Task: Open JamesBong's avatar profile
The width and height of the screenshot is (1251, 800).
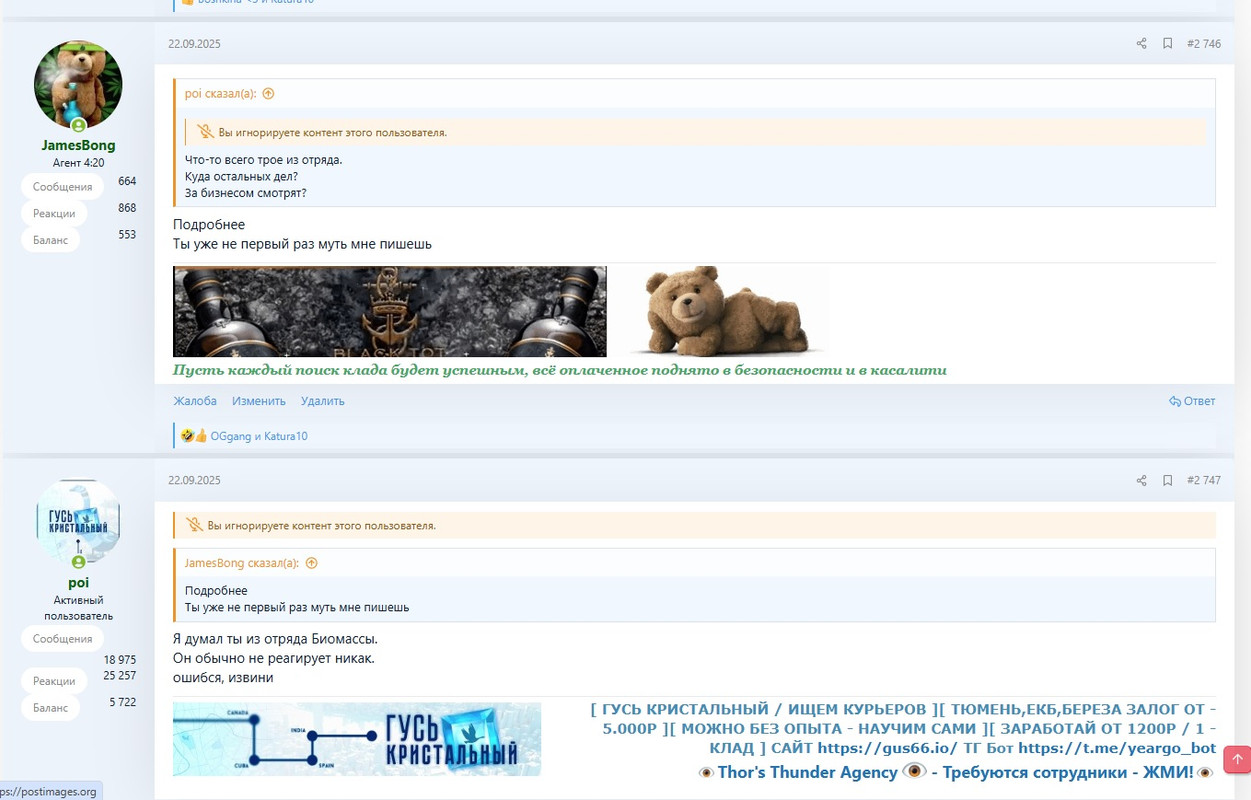Action: [x=78, y=85]
